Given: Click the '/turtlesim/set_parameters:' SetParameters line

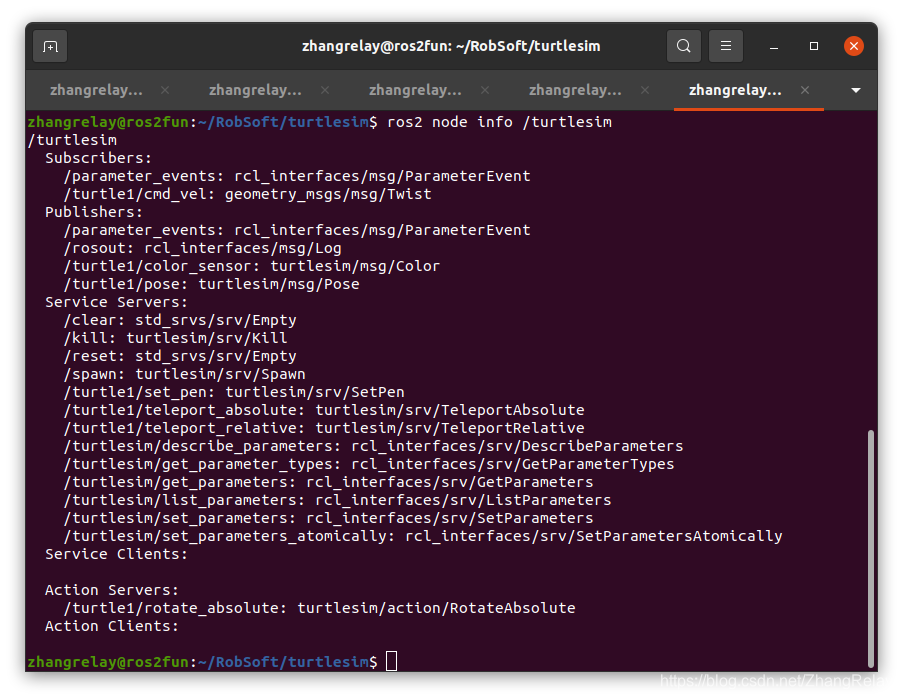Looking at the screenshot, I should [x=328, y=518].
